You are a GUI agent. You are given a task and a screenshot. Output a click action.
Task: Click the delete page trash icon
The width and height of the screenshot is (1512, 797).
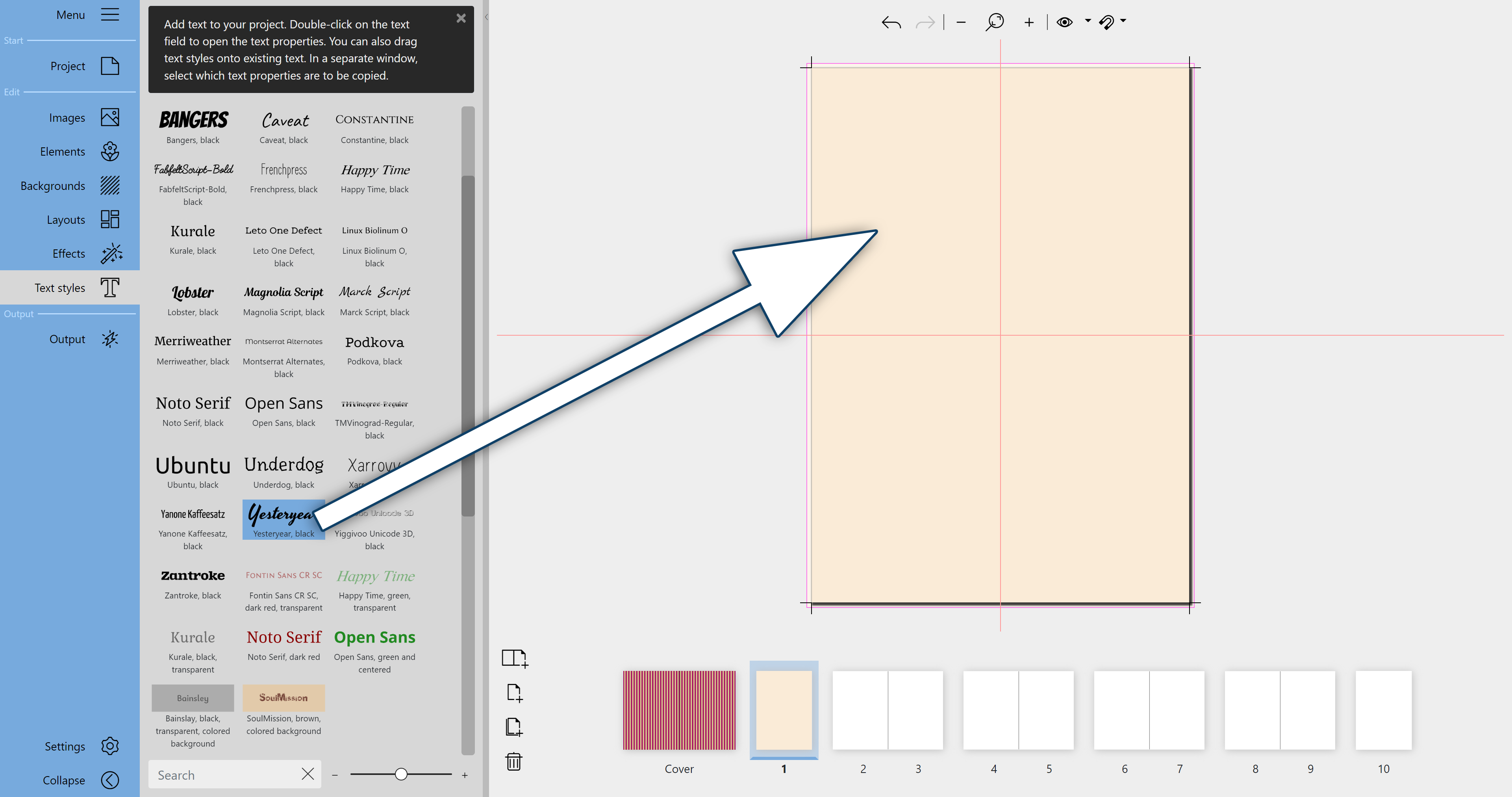(513, 761)
